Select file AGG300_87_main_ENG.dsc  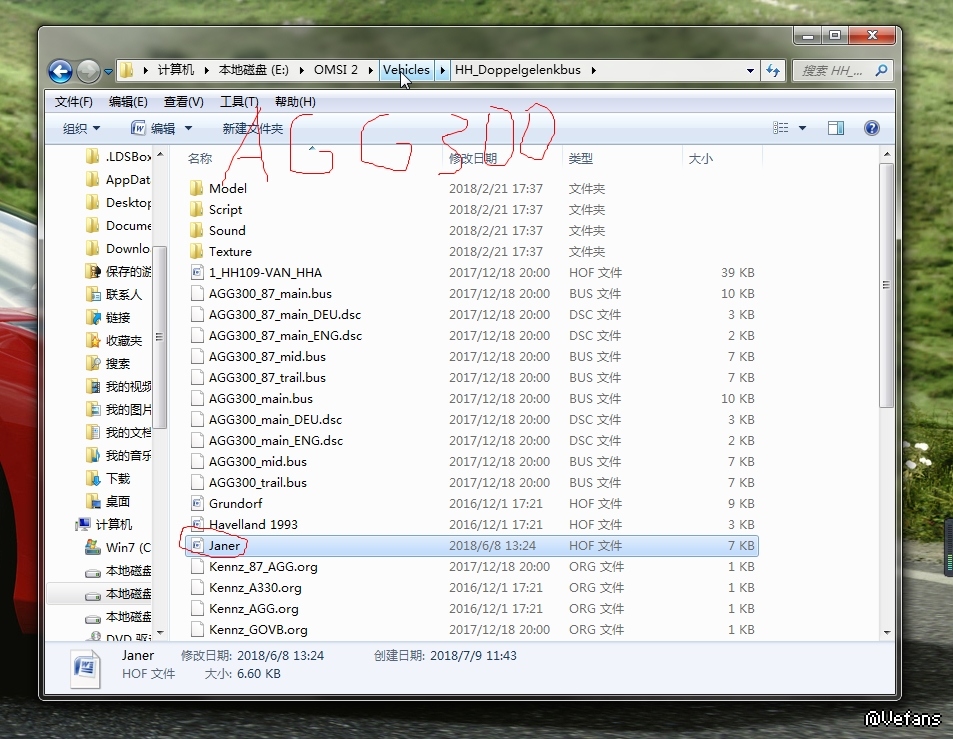click(285, 335)
